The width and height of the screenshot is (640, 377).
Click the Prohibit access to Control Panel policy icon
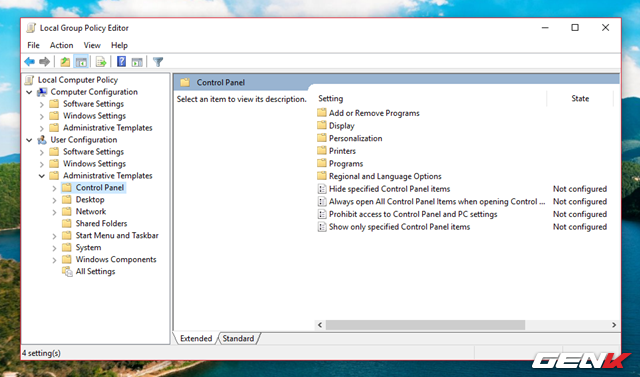pyautogui.click(x=322, y=214)
